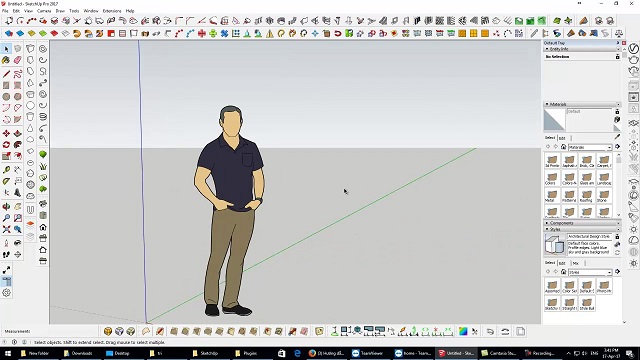Open the Edit menu
This screenshot has height=360, width=640.
pyautogui.click(x=16, y=11)
